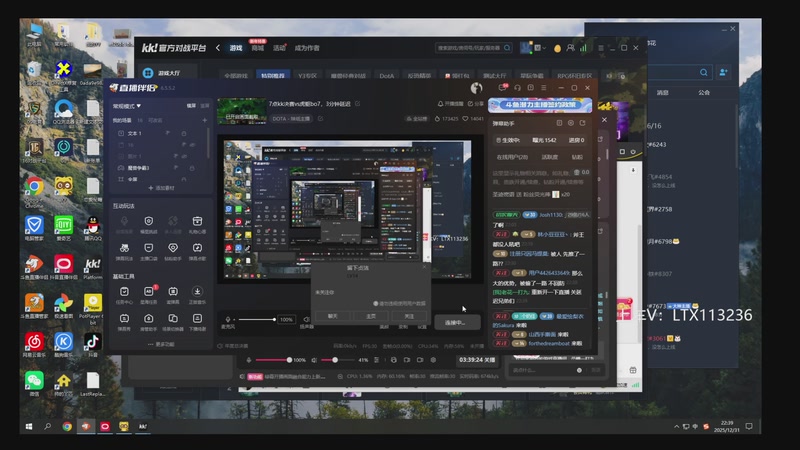Open the 弹幕玩法 interactive icon
Image resolution: width=800 pixels, height=450 pixels.
click(124, 248)
